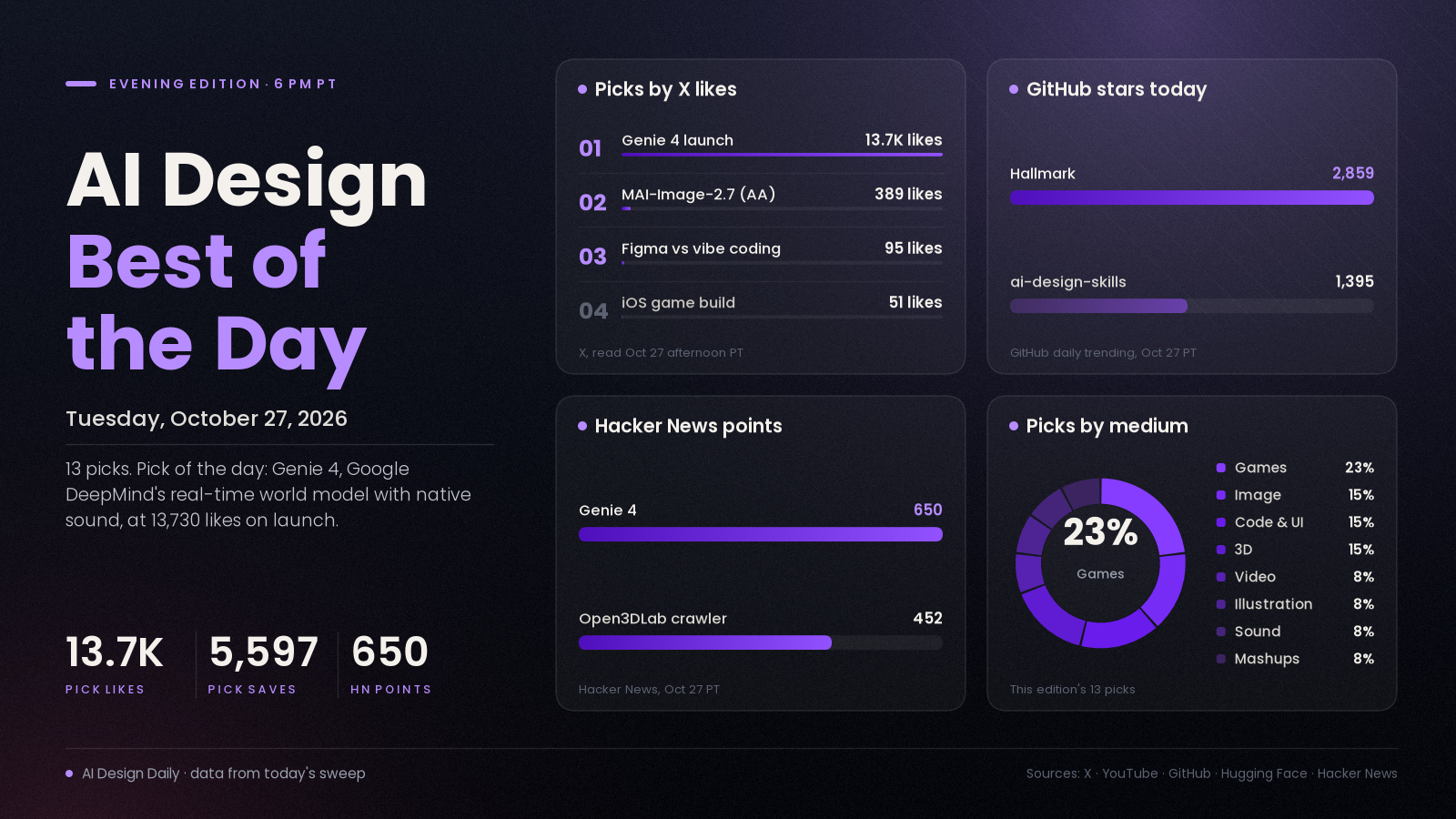Click the Open3DLab crawler points bar
The width and height of the screenshot is (1456, 819).
761,642
